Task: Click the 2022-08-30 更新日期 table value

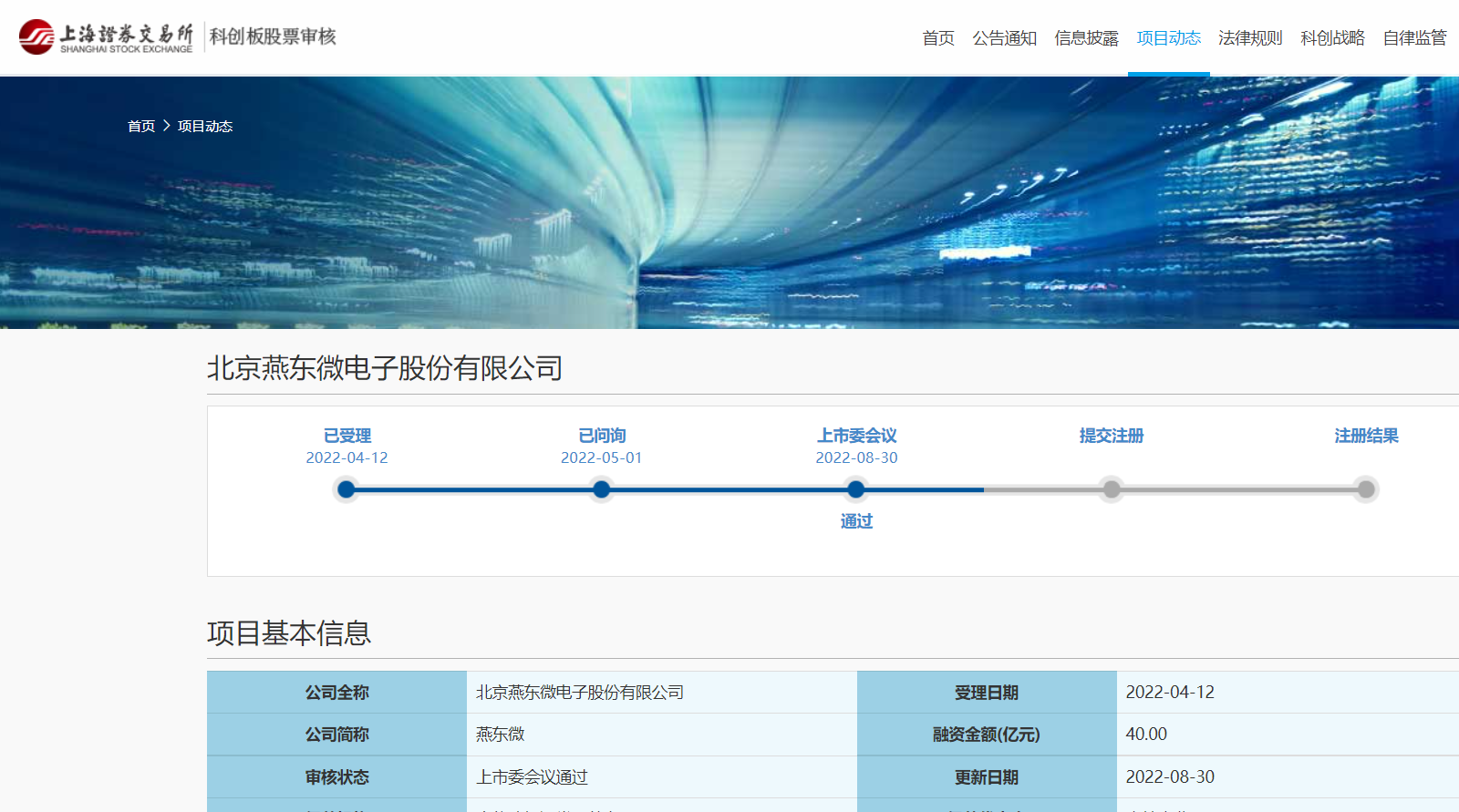Action: point(1170,777)
